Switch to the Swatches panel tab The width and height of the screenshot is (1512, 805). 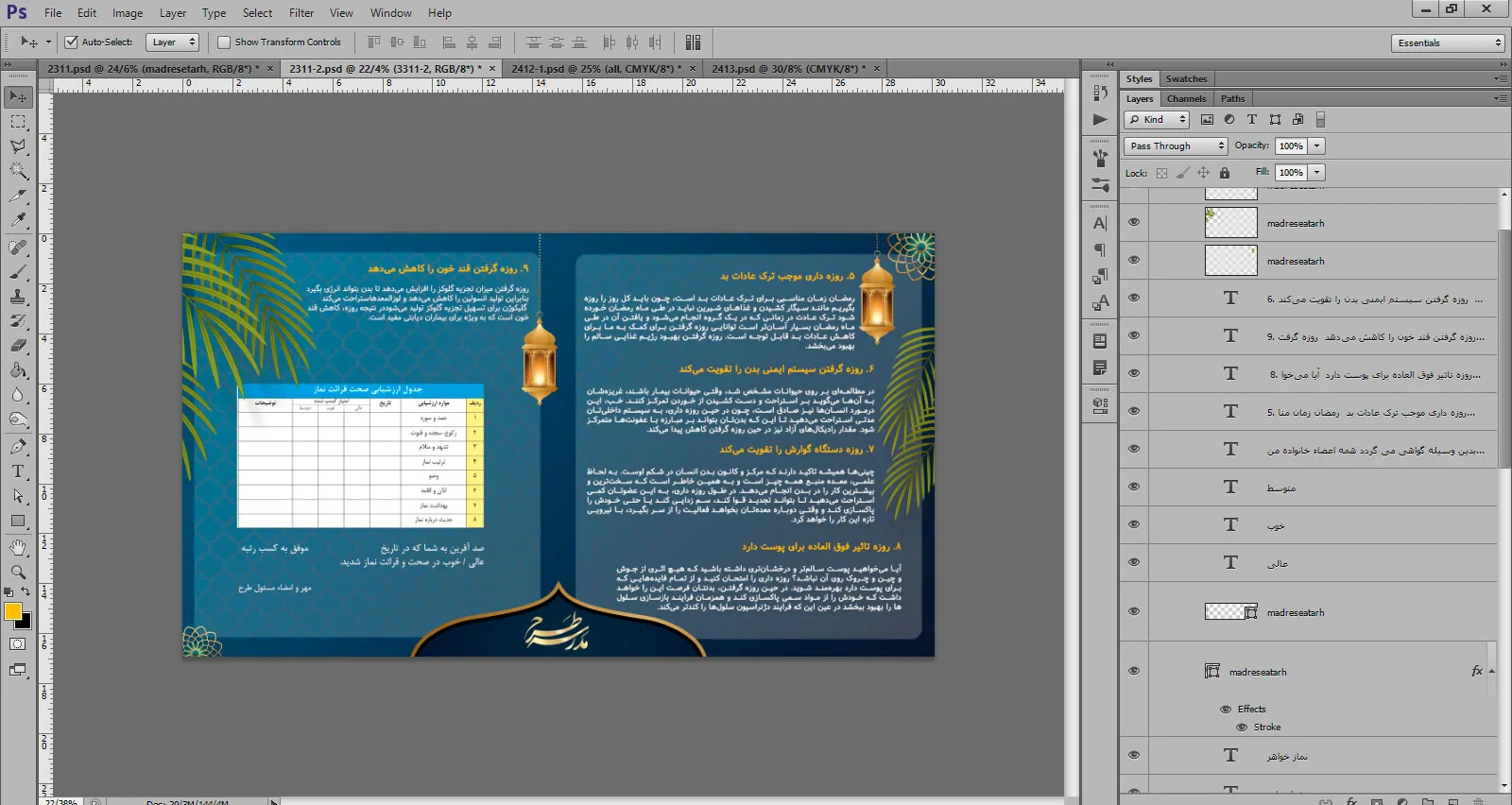[x=1186, y=78]
